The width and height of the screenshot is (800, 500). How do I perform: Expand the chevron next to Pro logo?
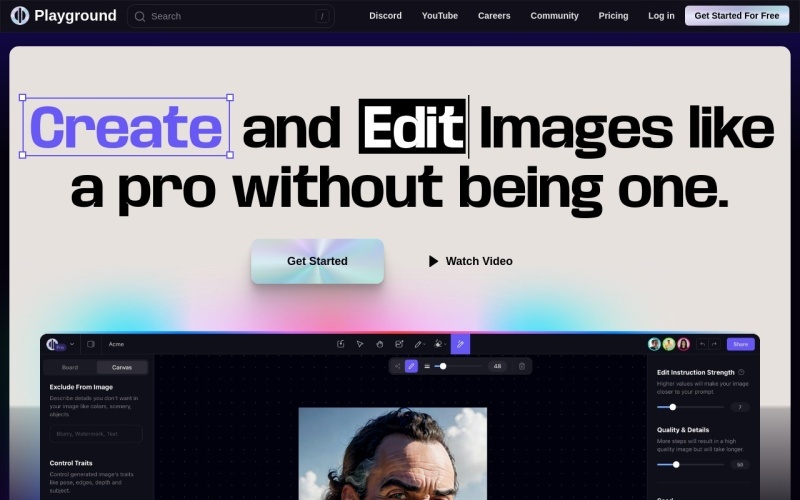point(72,344)
